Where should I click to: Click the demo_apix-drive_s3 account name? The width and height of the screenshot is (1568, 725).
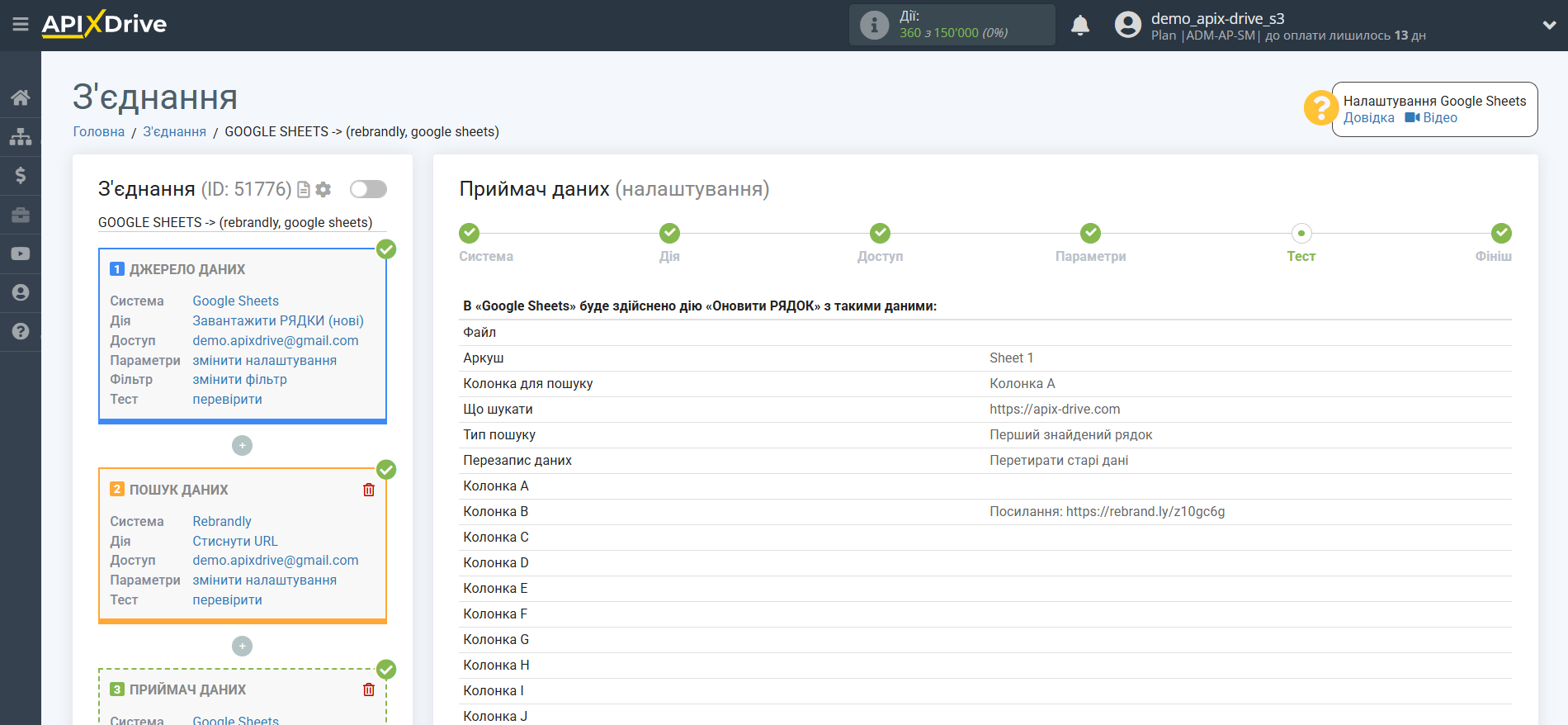1217,18
